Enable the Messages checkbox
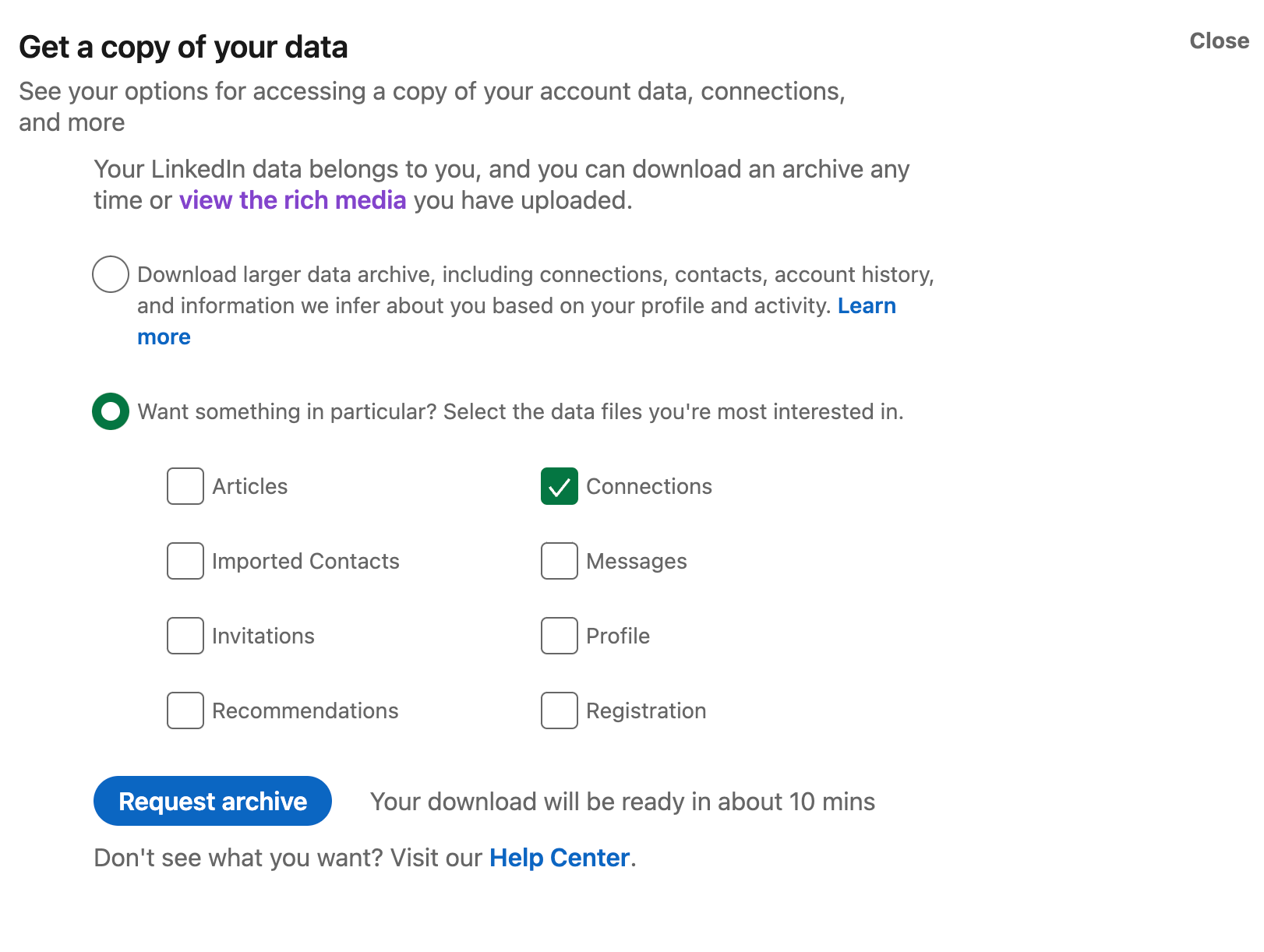The height and width of the screenshot is (952, 1264). point(560,561)
